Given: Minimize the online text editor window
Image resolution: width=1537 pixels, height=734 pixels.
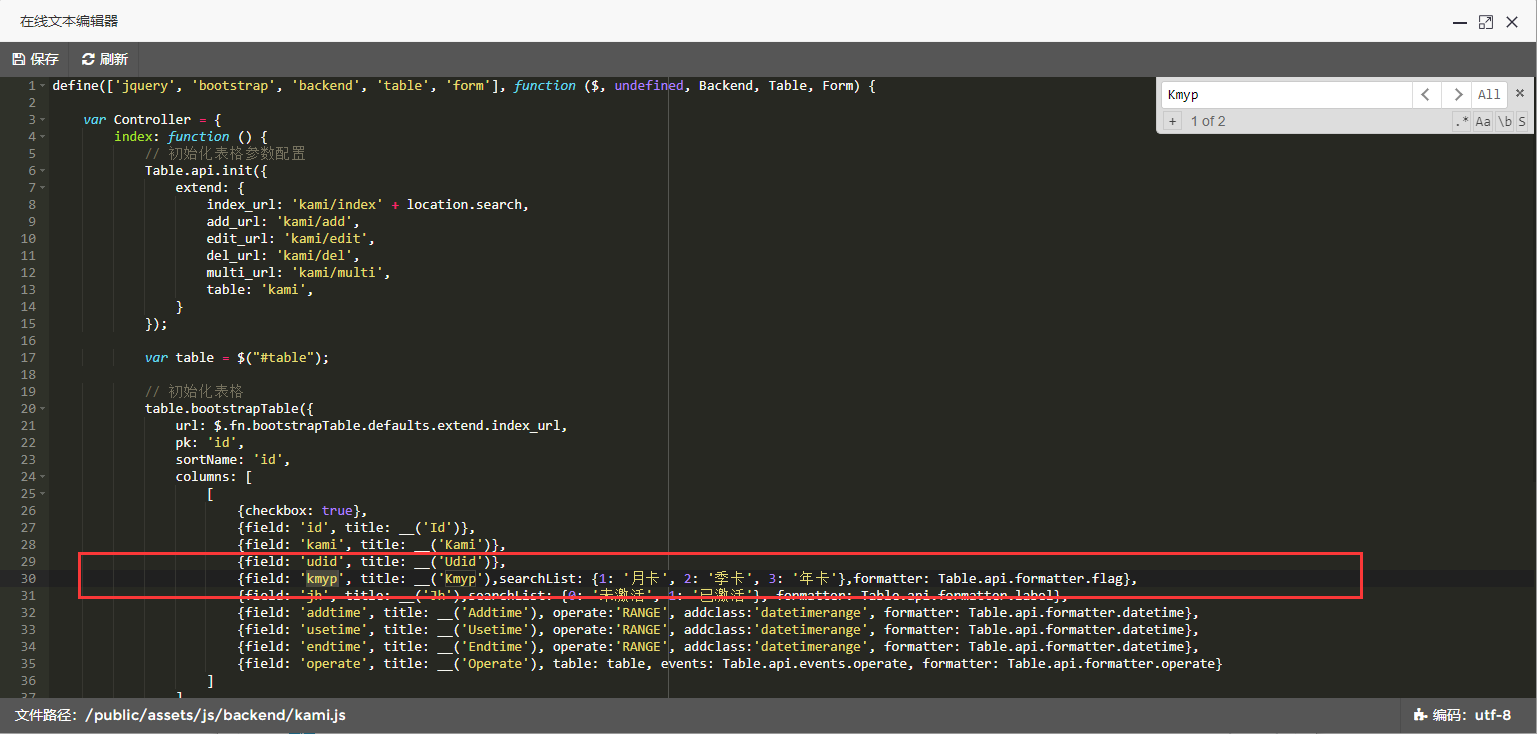Looking at the screenshot, I should click(x=1459, y=22).
